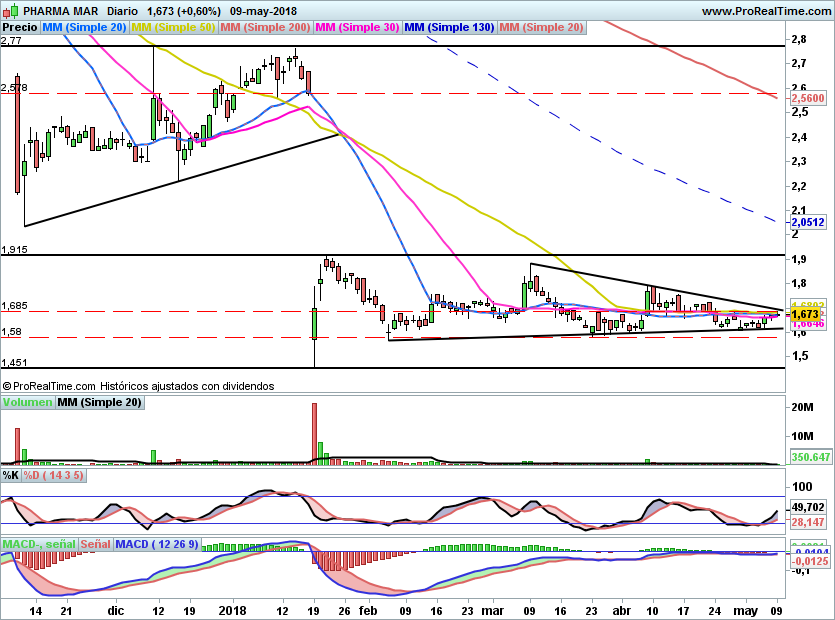Select the MACD-, señal histogram label

click(x=39, y=544)
